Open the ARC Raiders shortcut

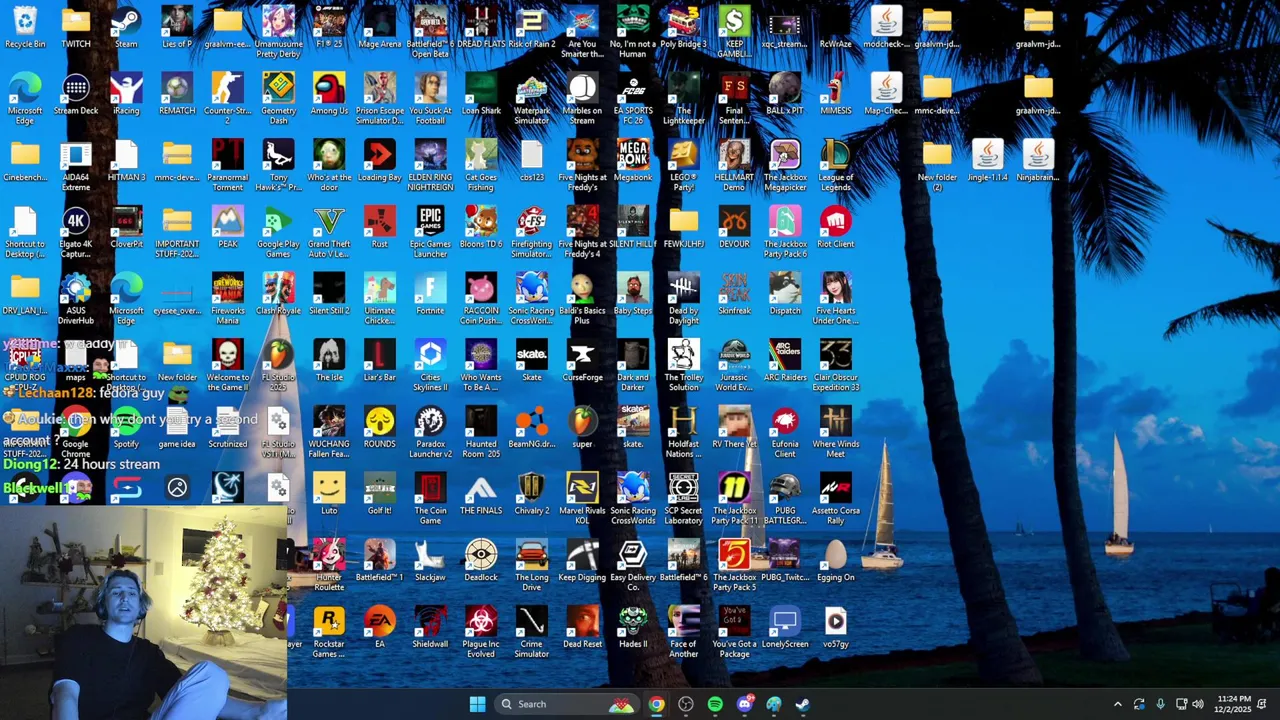tap(785, 362)
